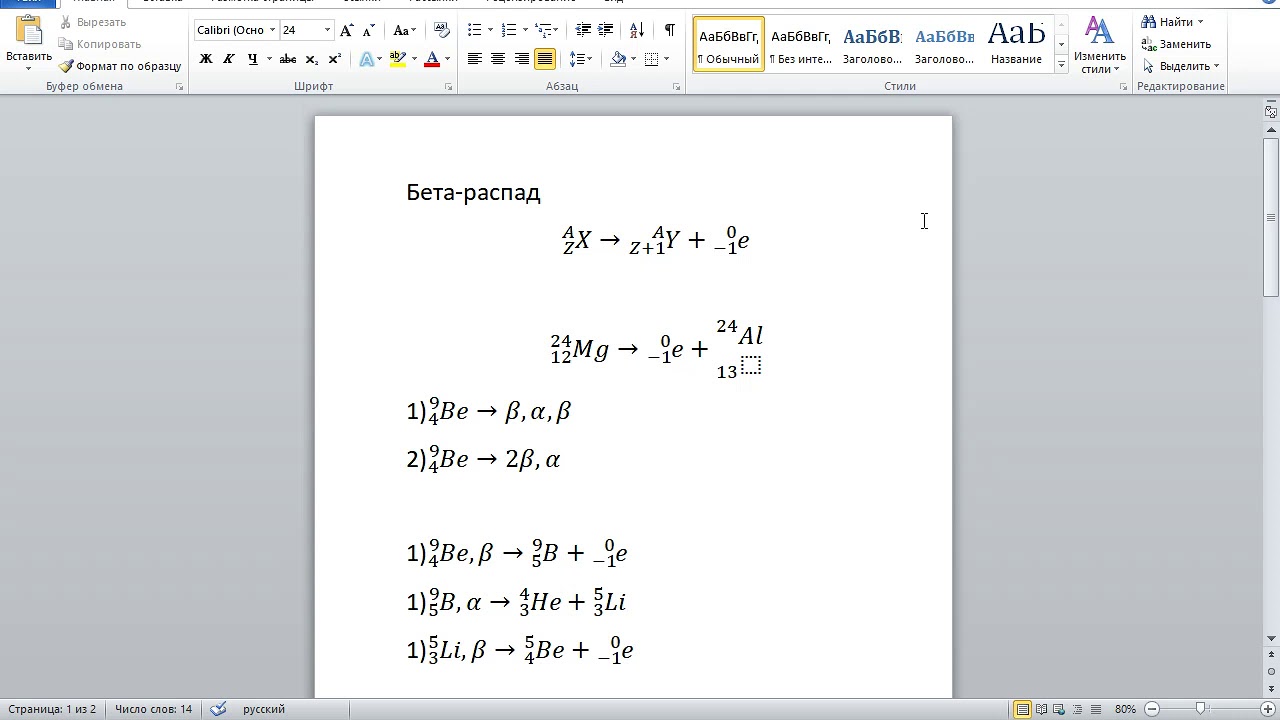Open the Вставить paste dropdown arrow
Screen dimensions: 1280x720
(29, 66)
